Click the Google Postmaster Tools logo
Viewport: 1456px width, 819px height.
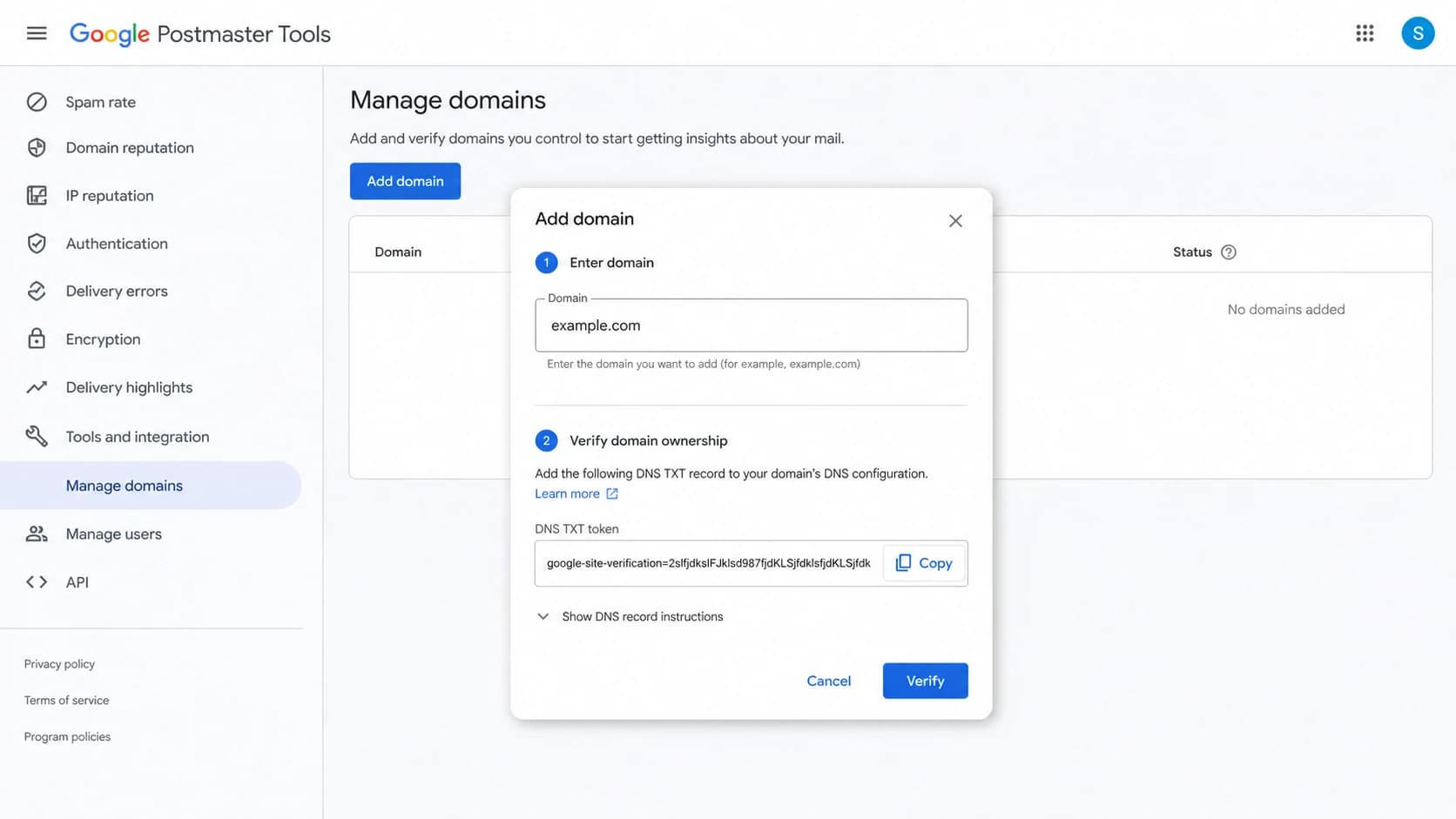[x=199, y=34]
